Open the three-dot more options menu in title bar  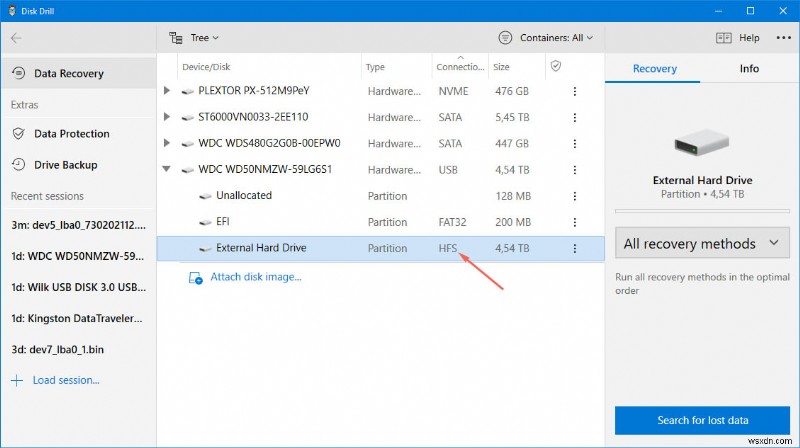pyautogui.click(x=781, y=38)
